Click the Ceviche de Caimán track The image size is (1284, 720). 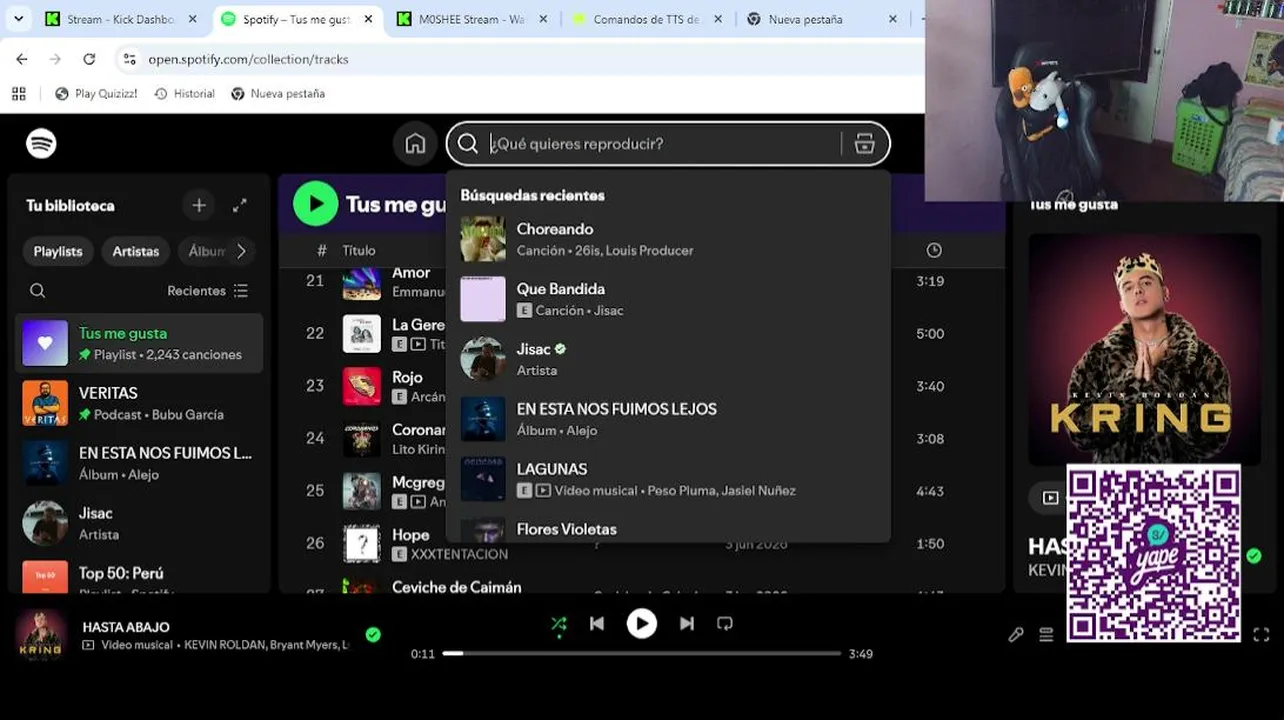coord(456,587)
